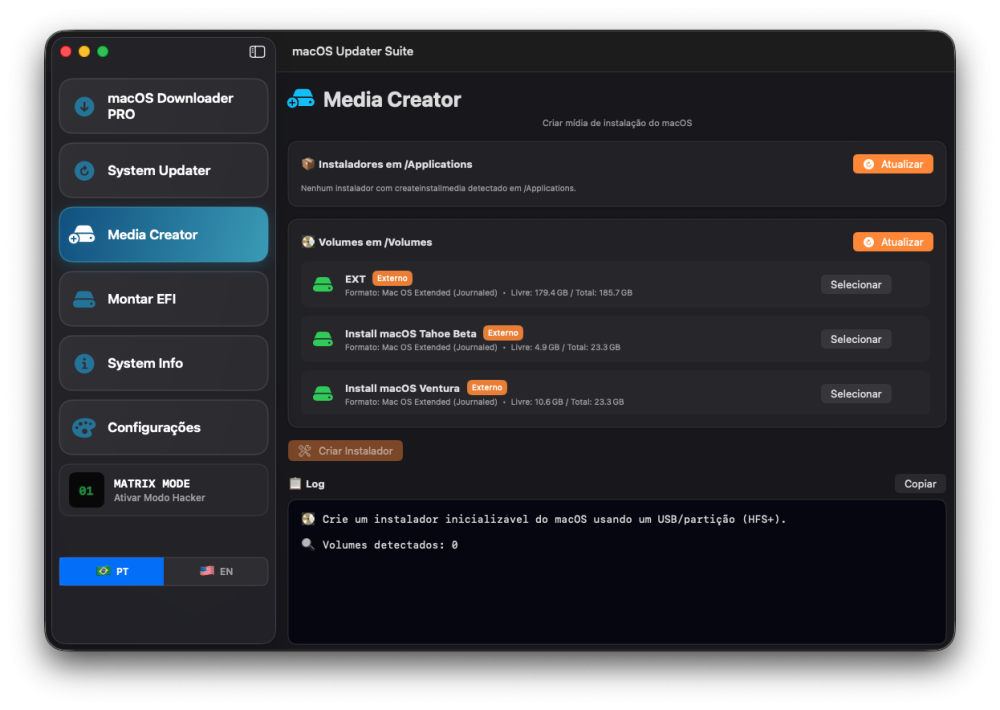Select the Media Creator sidebar item
The image size is (1000, 710).
pos(164,235)
